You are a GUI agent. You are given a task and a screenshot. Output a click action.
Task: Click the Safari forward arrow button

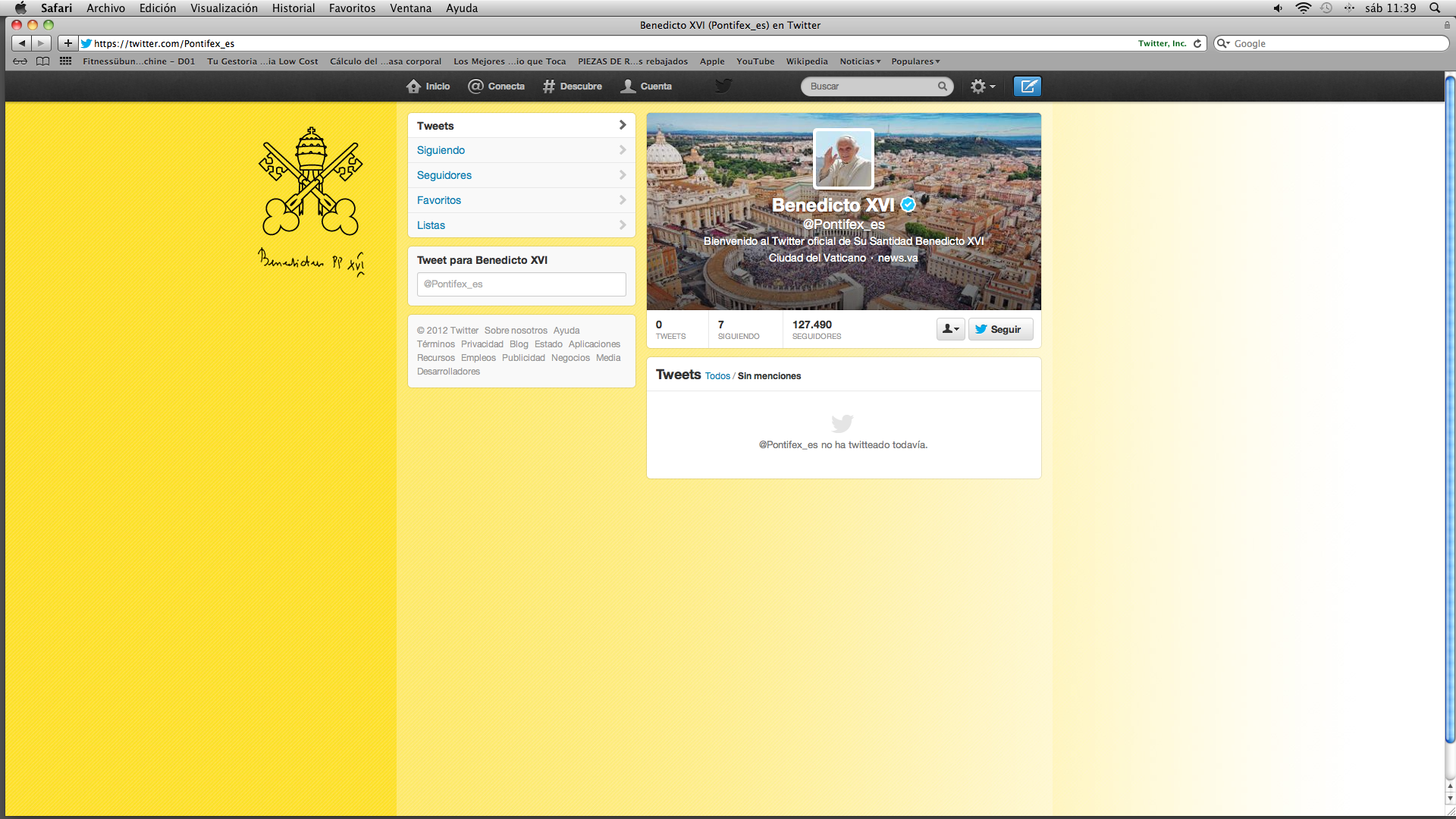click(x=42, y=43)
